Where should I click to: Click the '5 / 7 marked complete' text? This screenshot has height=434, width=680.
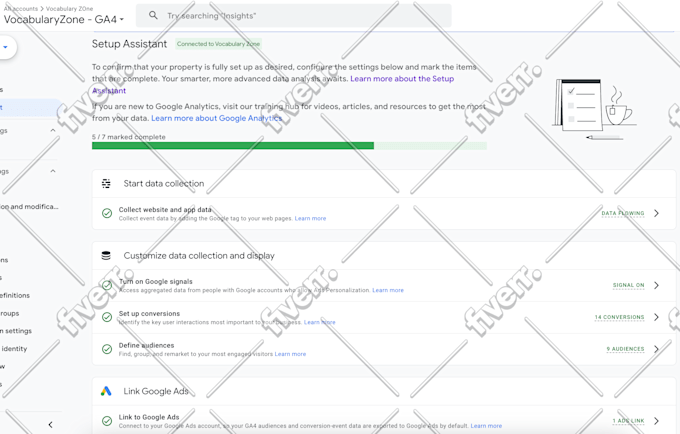pos(129,137)
